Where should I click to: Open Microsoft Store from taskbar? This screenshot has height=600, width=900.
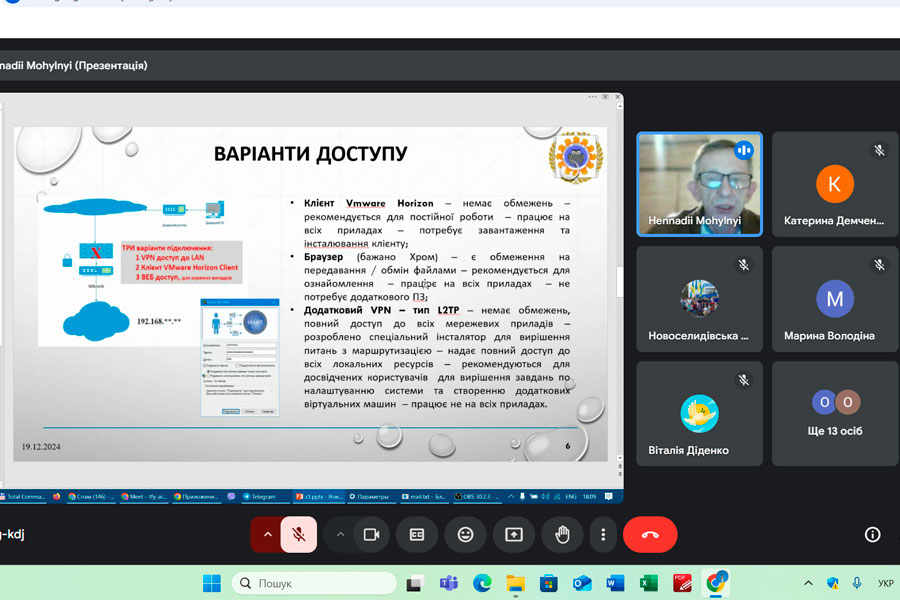549,583
